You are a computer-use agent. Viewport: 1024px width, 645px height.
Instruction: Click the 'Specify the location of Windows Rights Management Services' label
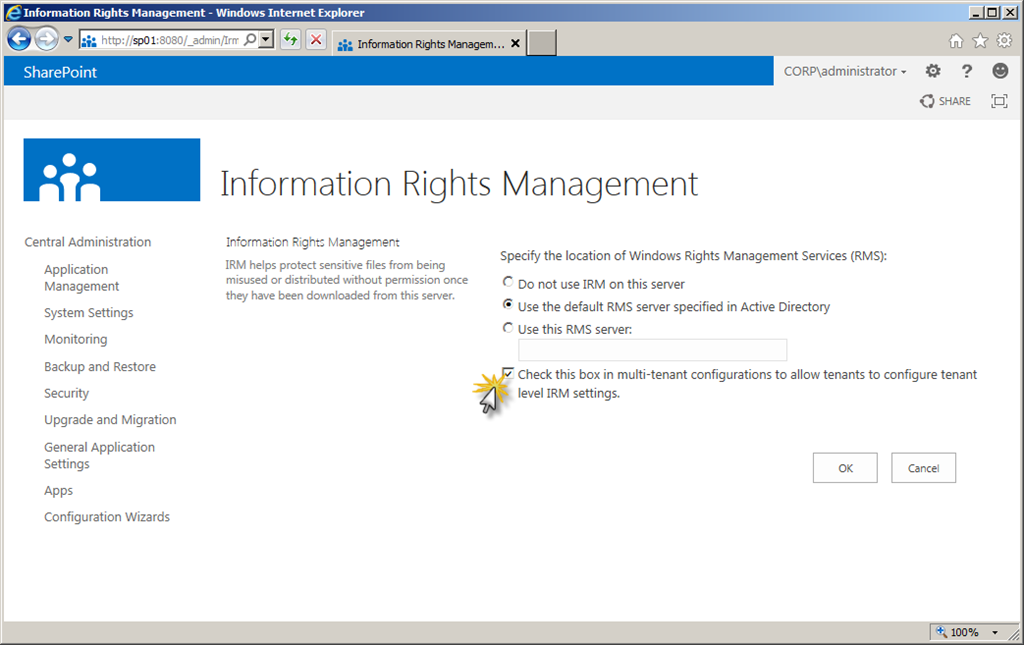[x=694, y=256]
